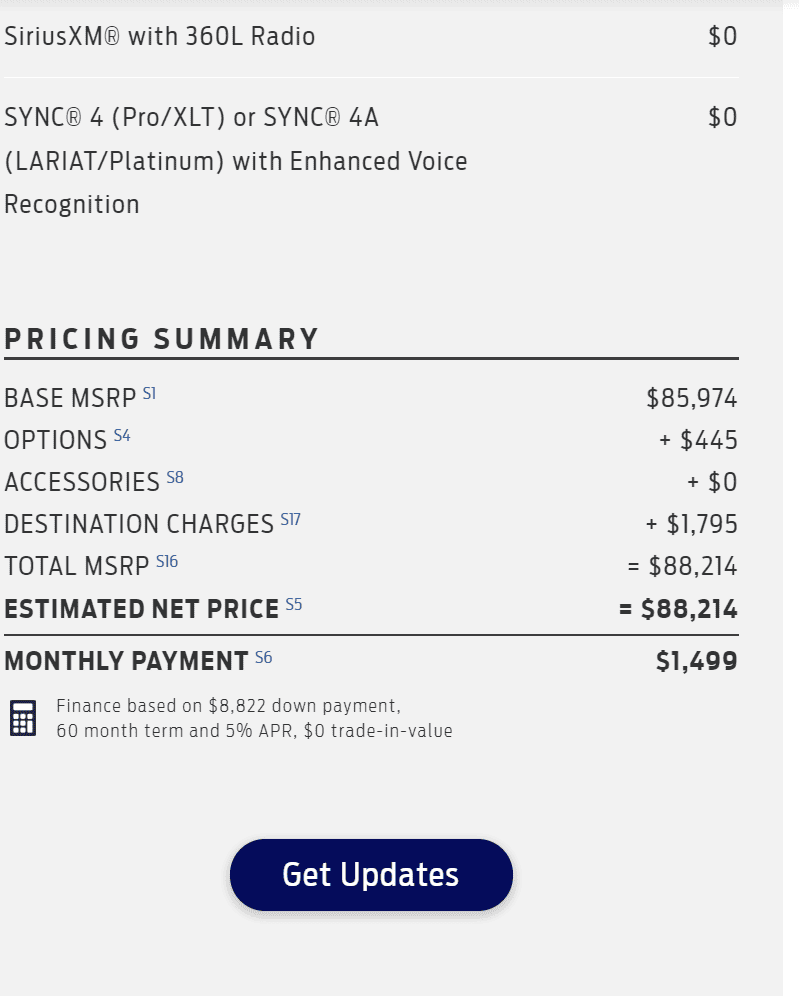Viewport: 799px width, 996px height.
Task: Click the bold Estimated Net Price value
Action: coord(678,609)
